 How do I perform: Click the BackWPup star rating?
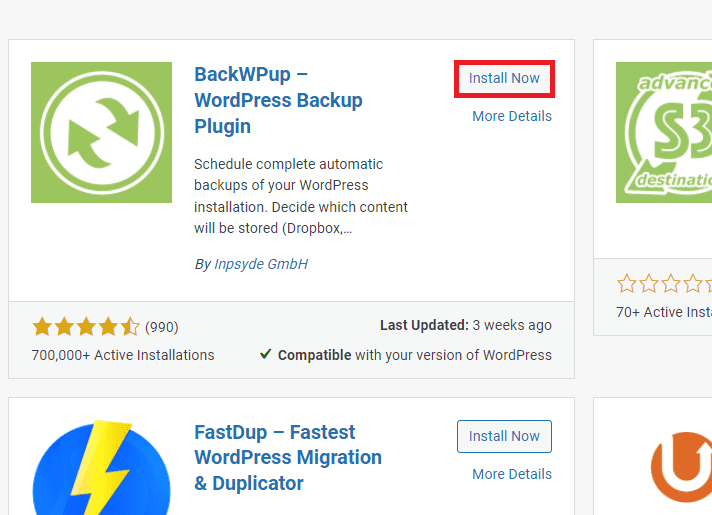[86, 327]
